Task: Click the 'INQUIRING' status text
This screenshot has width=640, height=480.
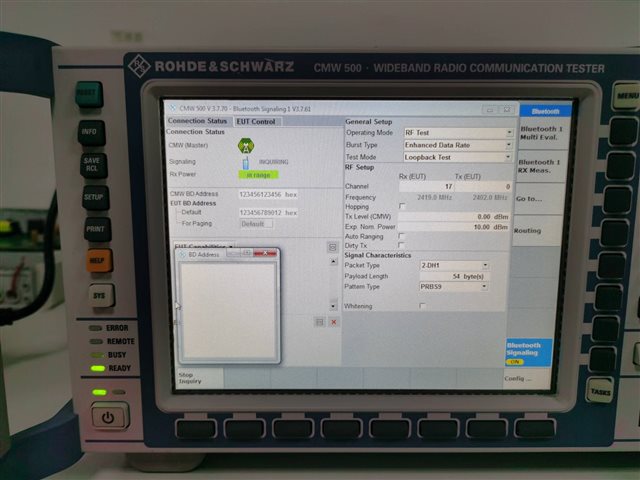Action: point(273,162)
